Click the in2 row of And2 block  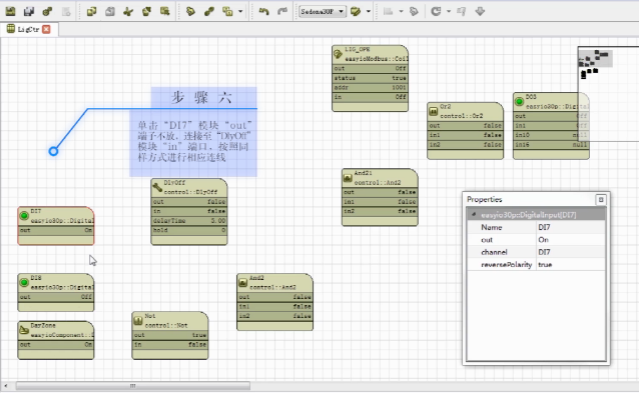click(x=275, y=316)
